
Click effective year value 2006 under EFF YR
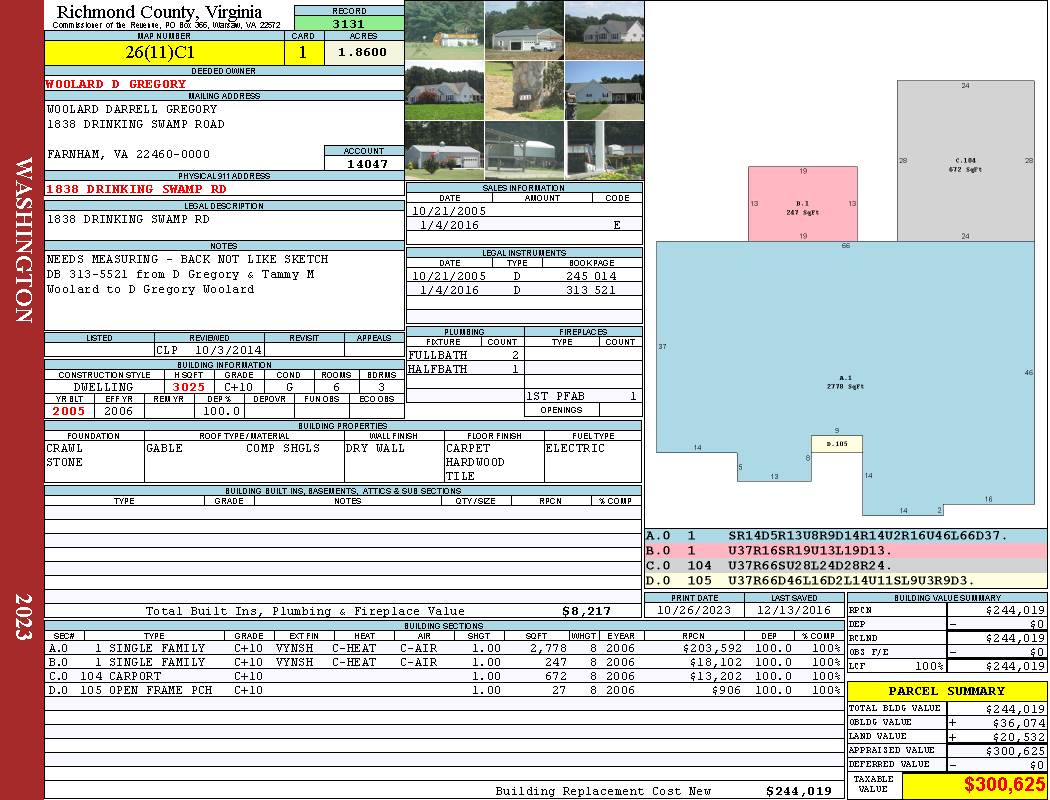pos(119,411)
